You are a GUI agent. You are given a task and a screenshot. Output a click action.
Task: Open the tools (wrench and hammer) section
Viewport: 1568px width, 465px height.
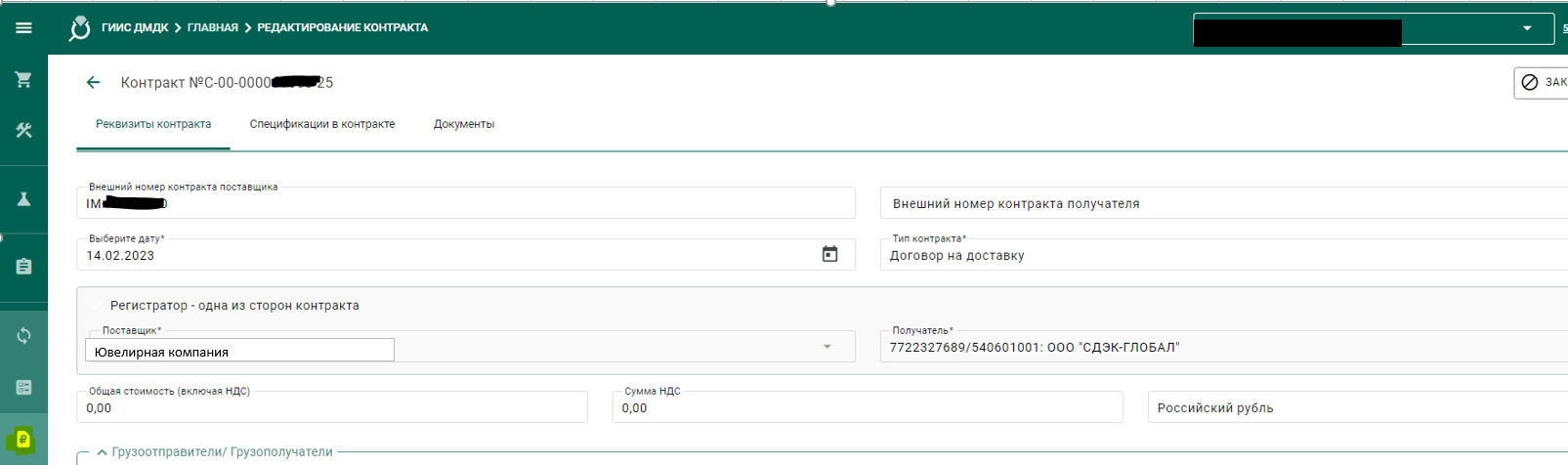[x=23, y=131]
